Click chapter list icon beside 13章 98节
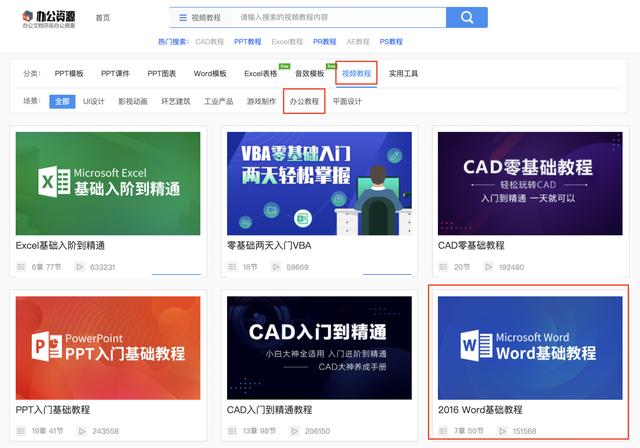The image size is (640, 448). [x=232, y=431]
